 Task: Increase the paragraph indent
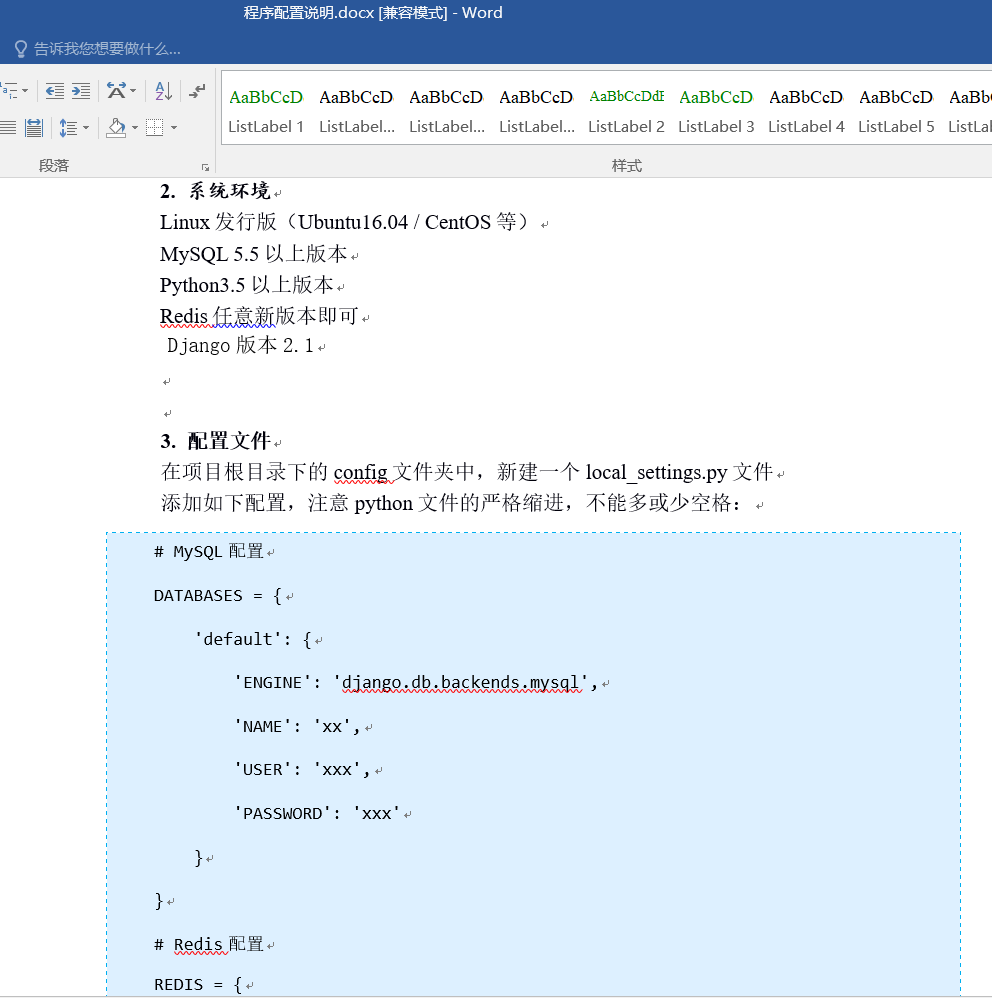[x=81, y=91]
